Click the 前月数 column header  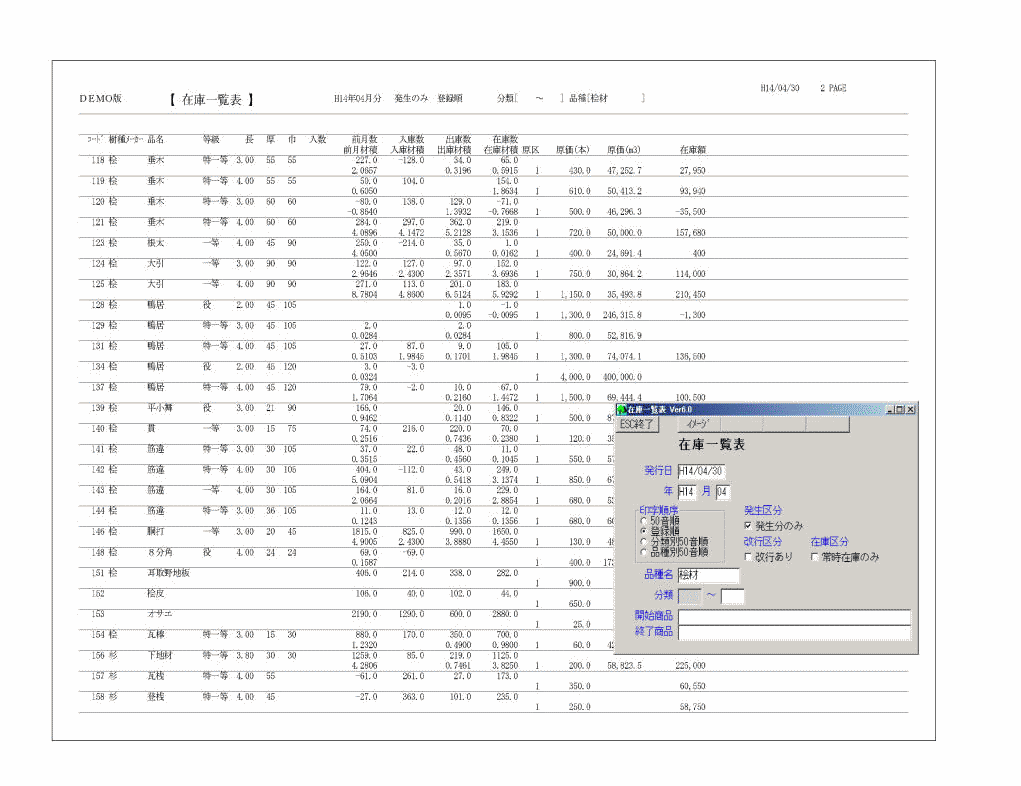(x=365, y=139)
